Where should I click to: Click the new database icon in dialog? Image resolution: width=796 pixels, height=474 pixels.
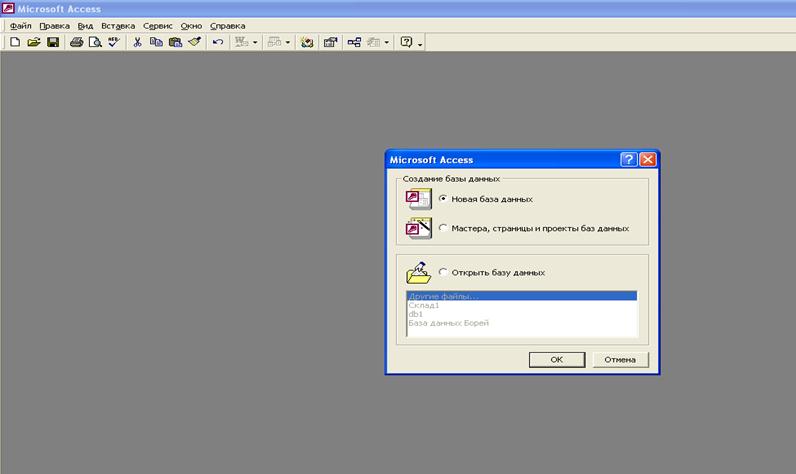click(418, 199)
